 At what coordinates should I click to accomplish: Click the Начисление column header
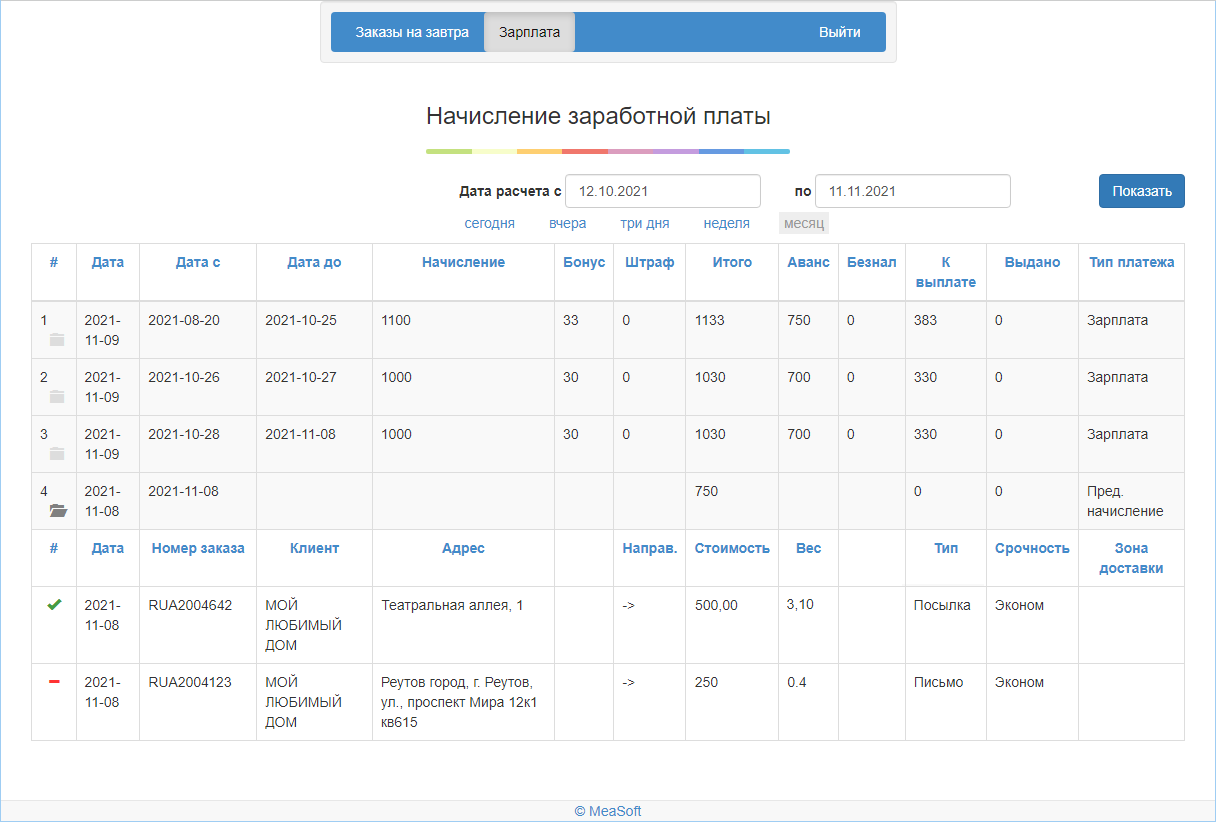[x=463, y=262]
